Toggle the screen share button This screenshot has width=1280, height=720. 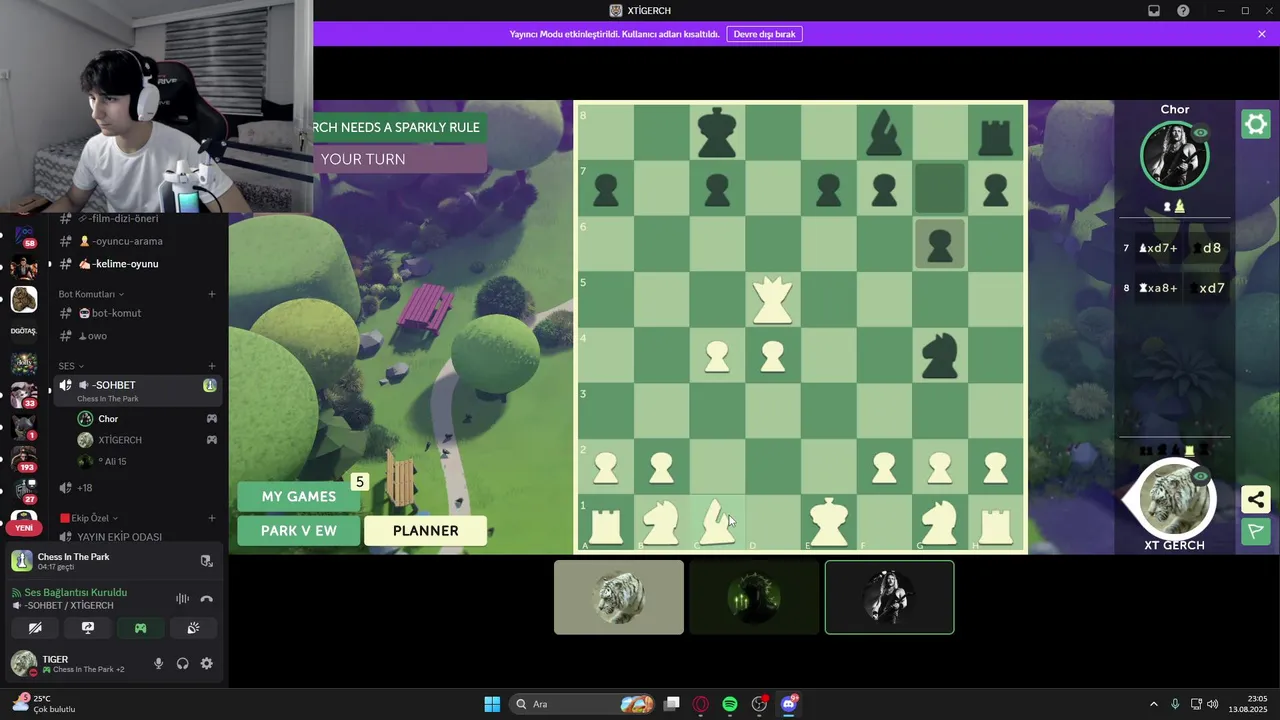click(88, 628)
